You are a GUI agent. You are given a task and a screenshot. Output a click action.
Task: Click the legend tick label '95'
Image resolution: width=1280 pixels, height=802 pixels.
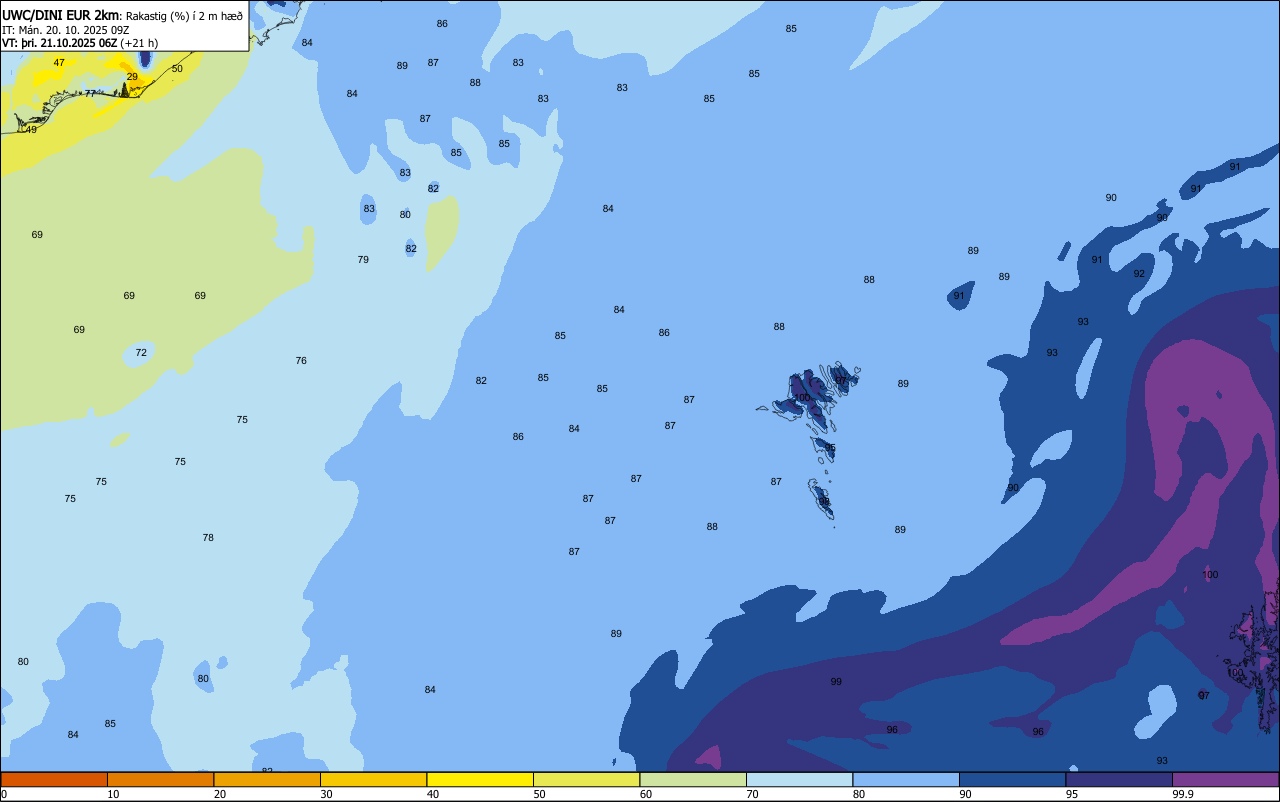pos(1073,794)
